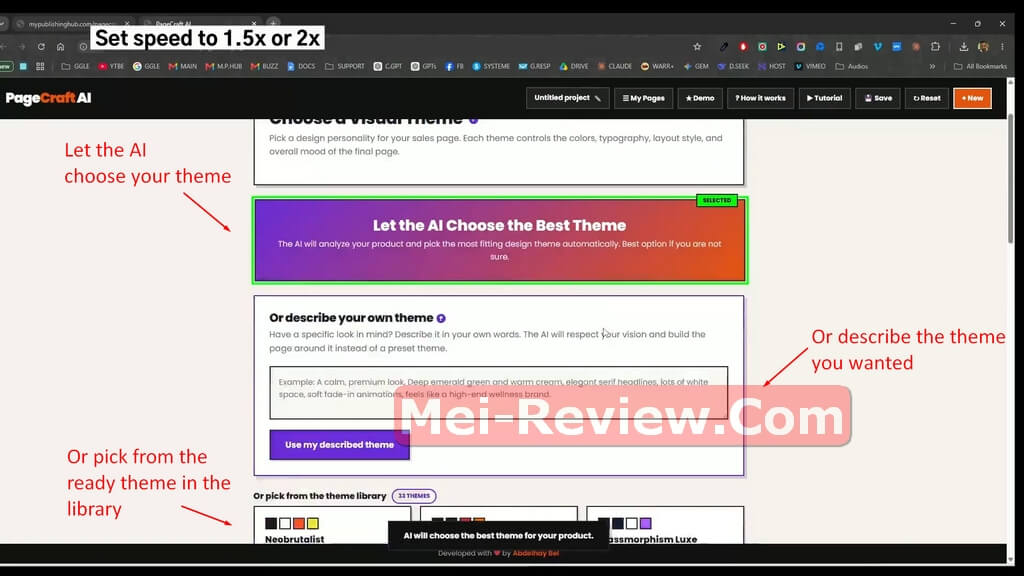
Task: Open the GEM Gemini bookmark
Action: [x=696, y=66]
